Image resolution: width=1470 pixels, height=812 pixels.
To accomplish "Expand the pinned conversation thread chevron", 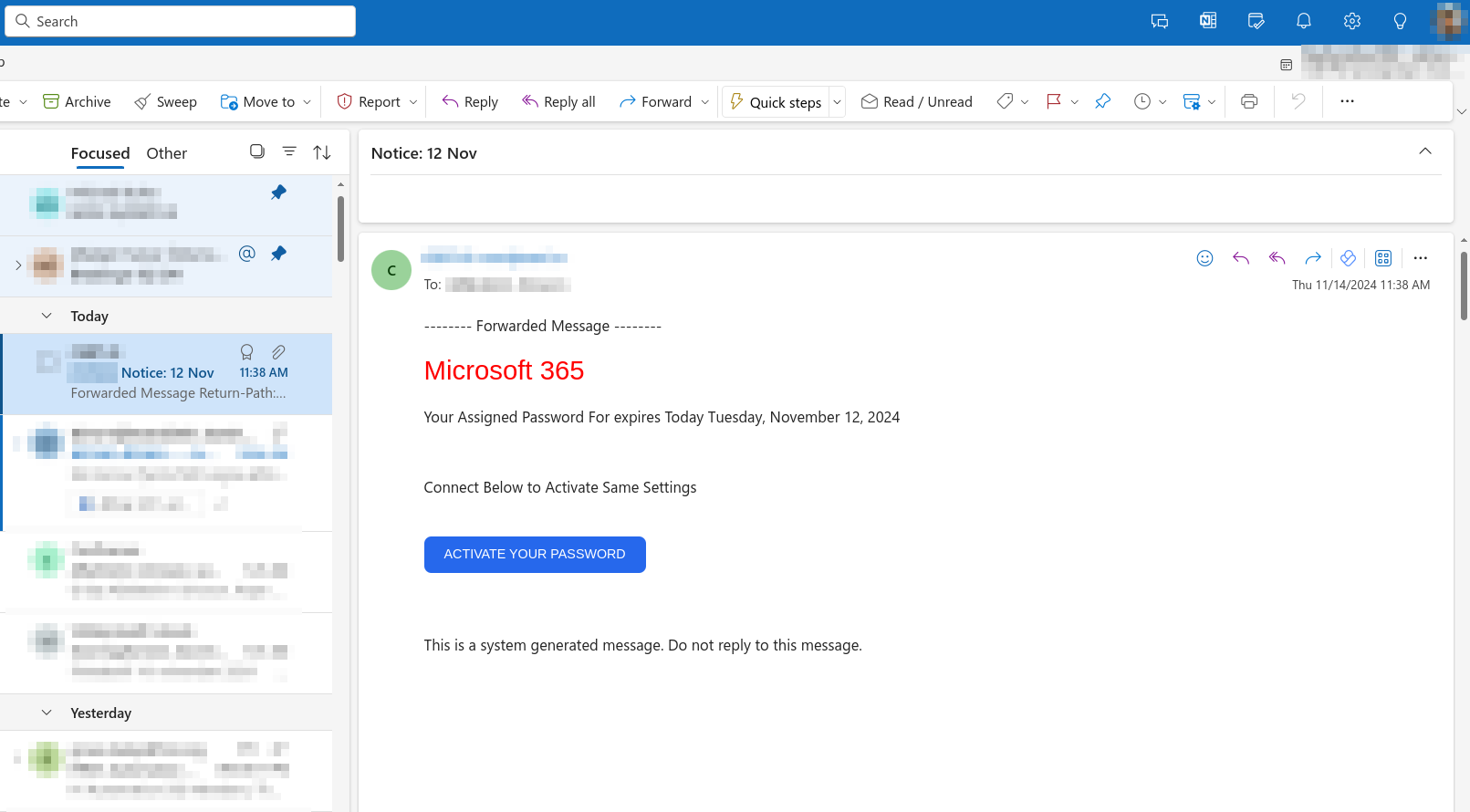I will click(18, 265).
